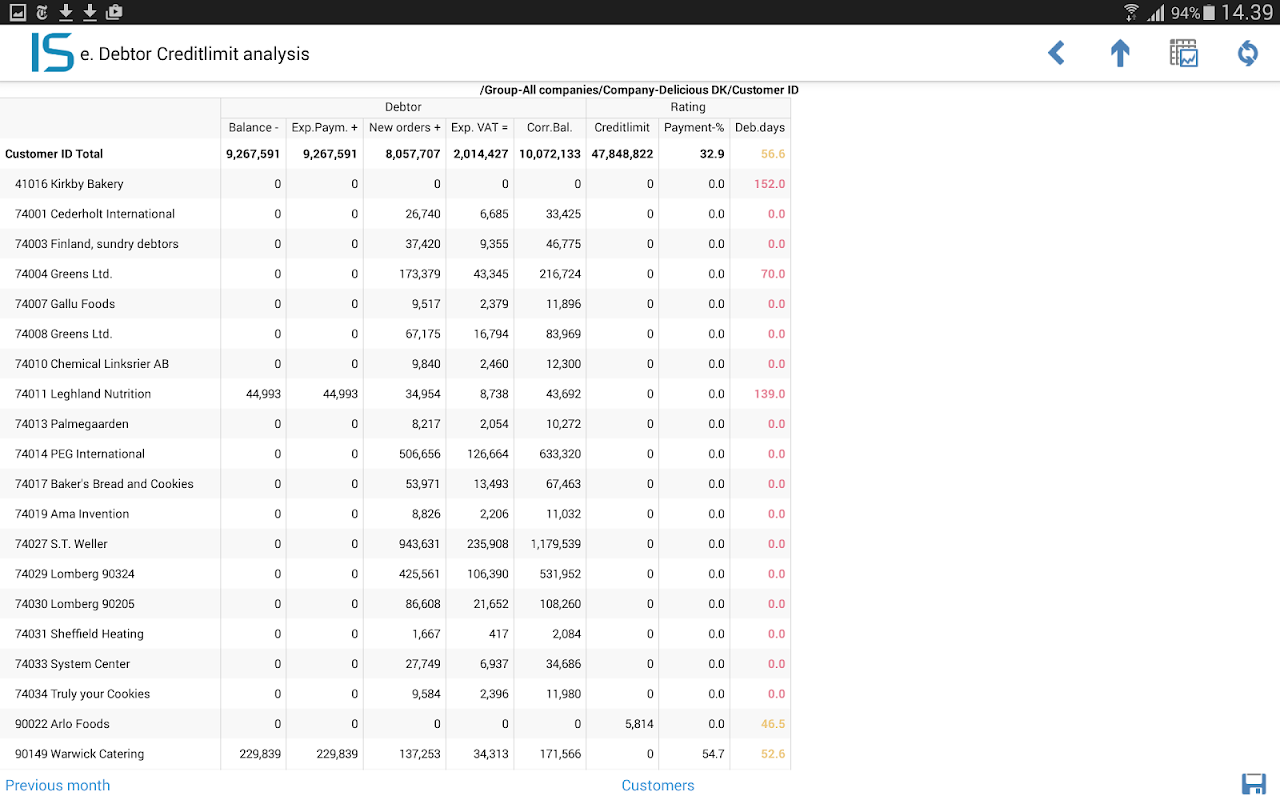The width and height of the screenshot is (1280, 800).
Task: Tap S.T. Weller's 943,631 new orders
Action: [419, 544]
